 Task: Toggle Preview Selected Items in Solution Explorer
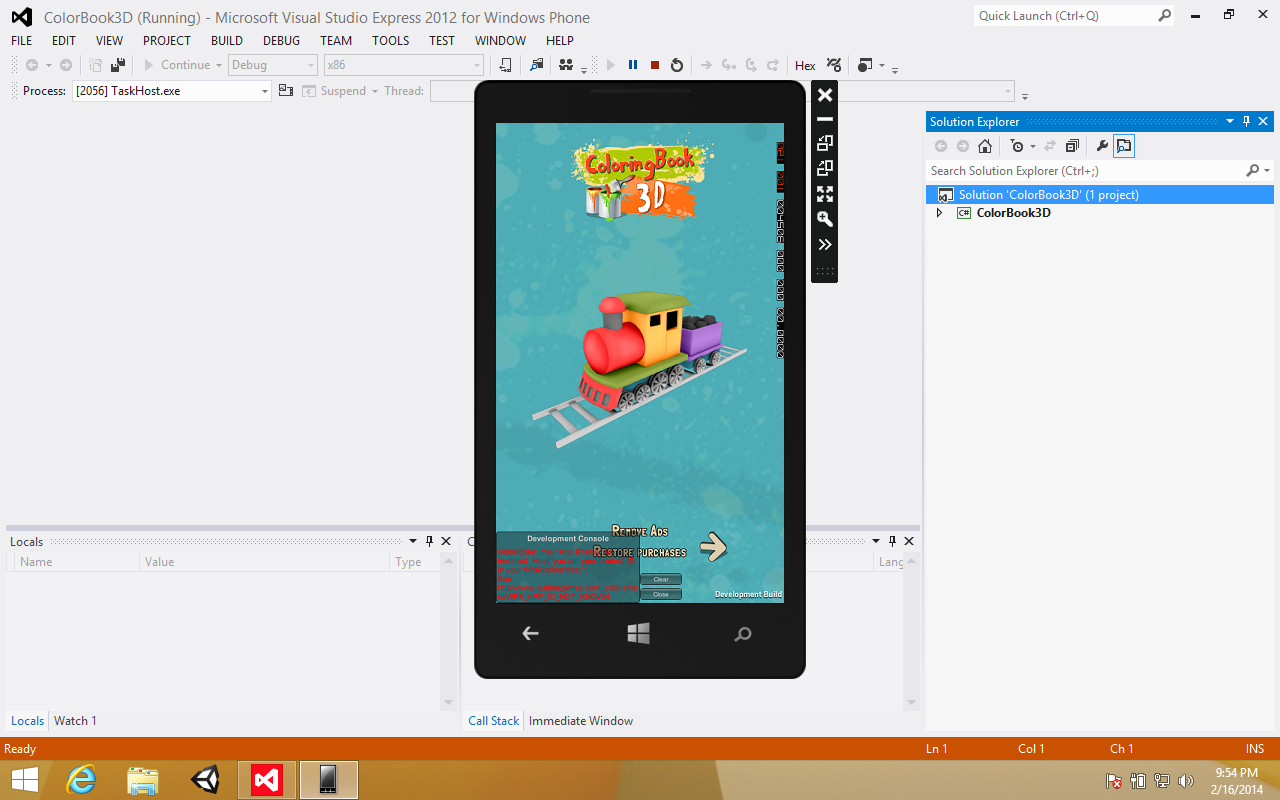(x=1124, y=146)
